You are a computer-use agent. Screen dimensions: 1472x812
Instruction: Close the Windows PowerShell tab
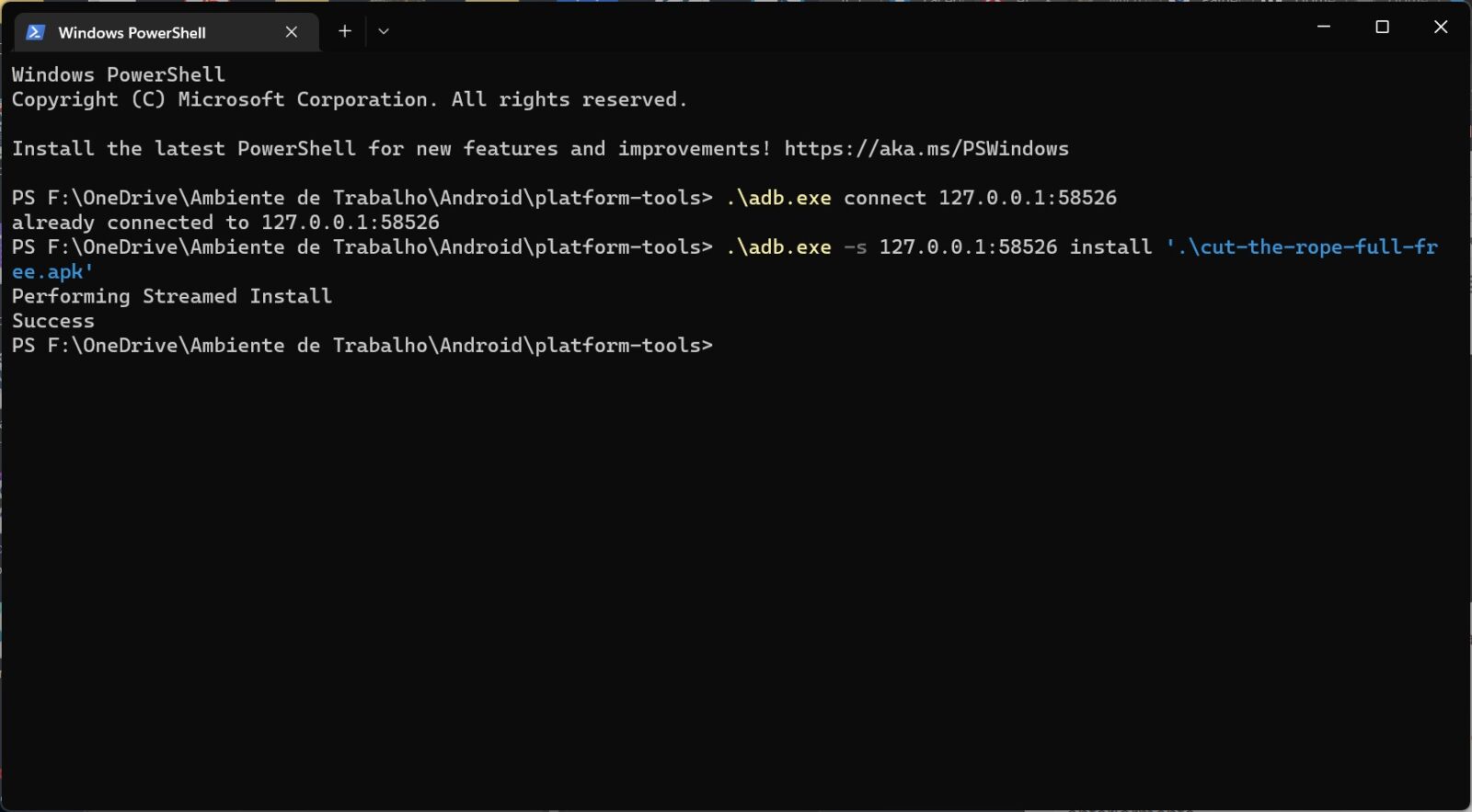tap(291, 31)
